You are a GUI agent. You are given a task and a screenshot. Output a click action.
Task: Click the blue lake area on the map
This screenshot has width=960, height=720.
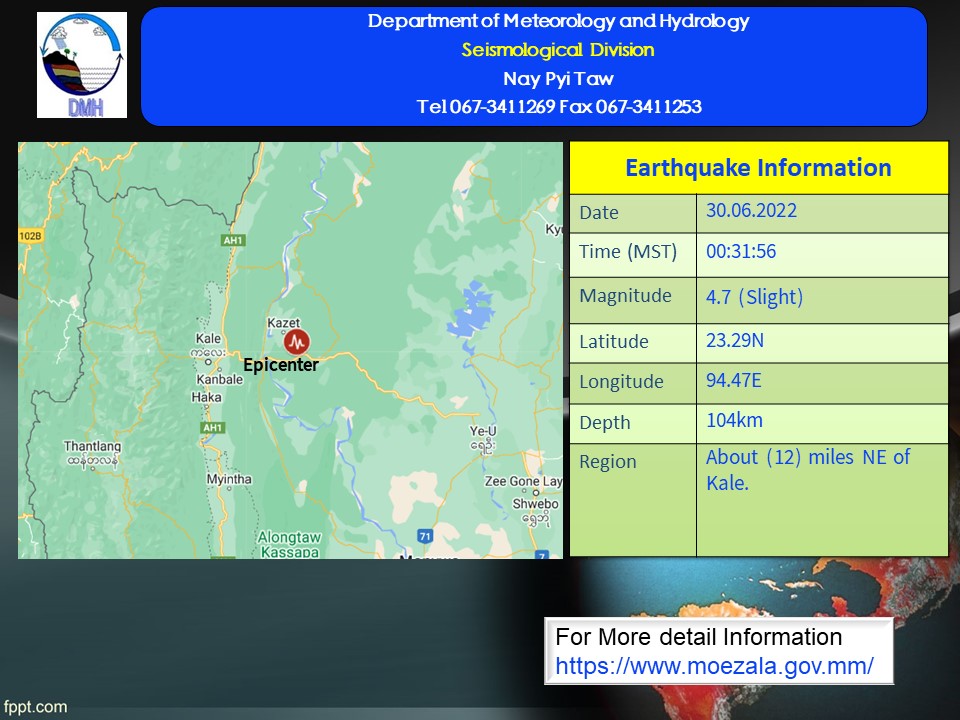[472, 318]
